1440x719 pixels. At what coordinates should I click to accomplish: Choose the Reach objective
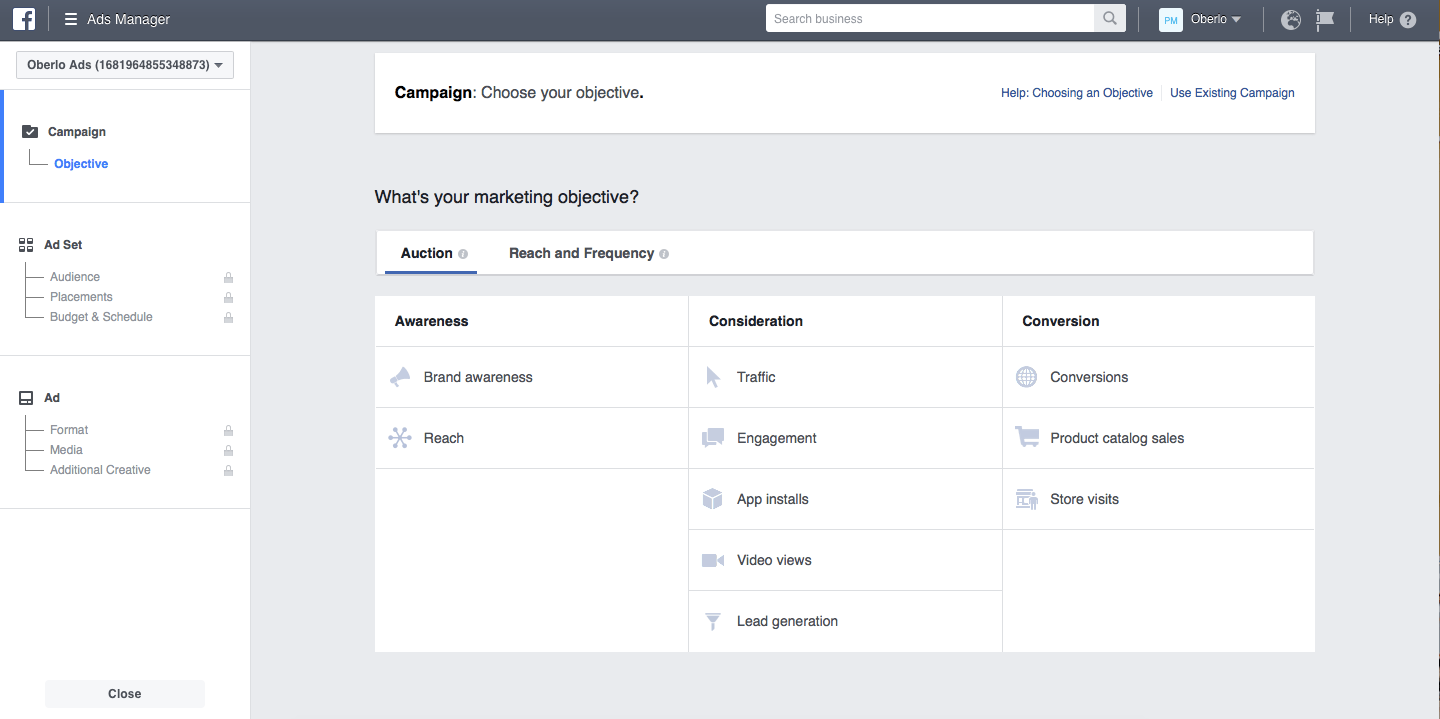click(x=532, y=438)
